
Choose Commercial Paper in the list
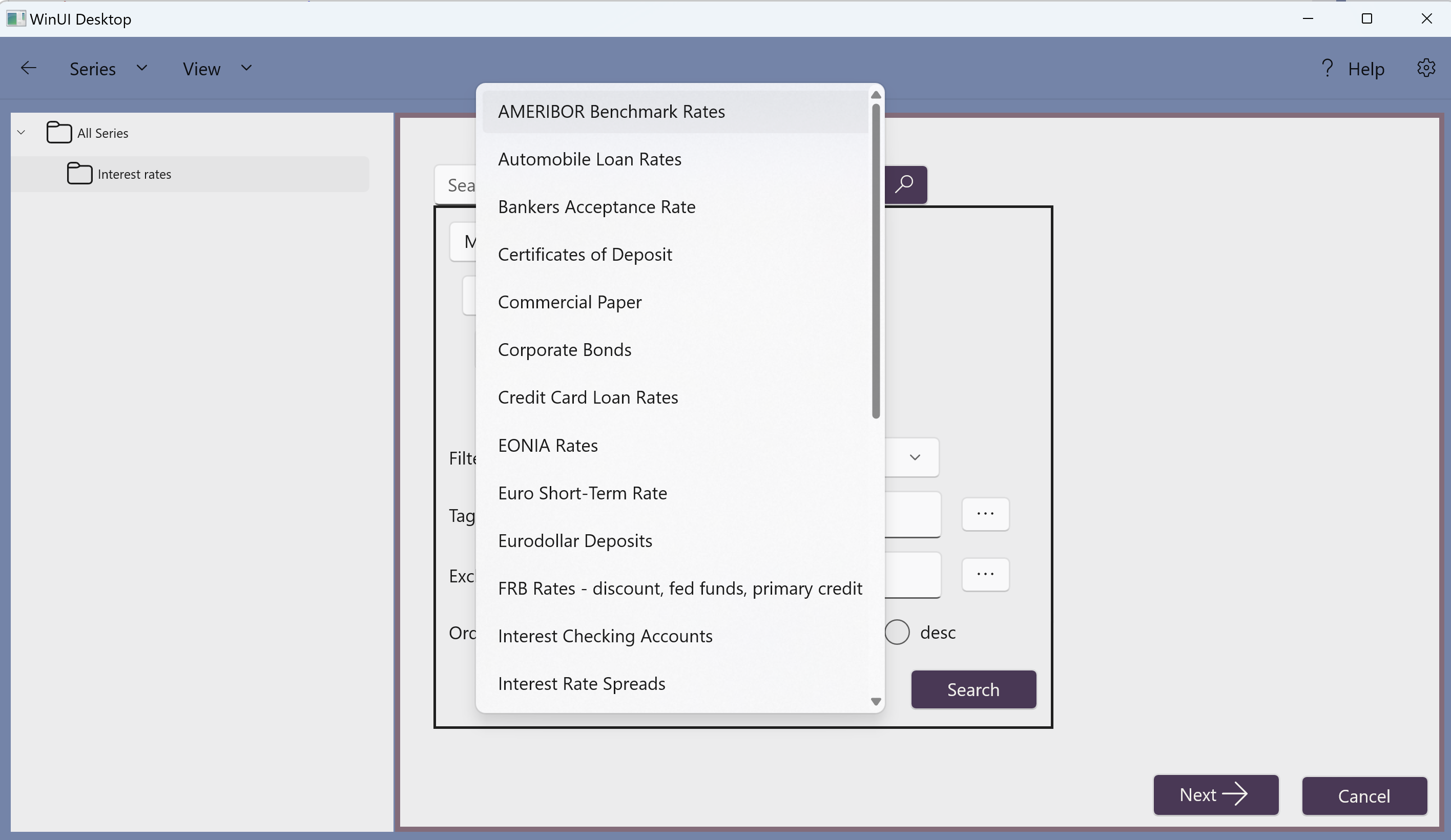point(569,302)
